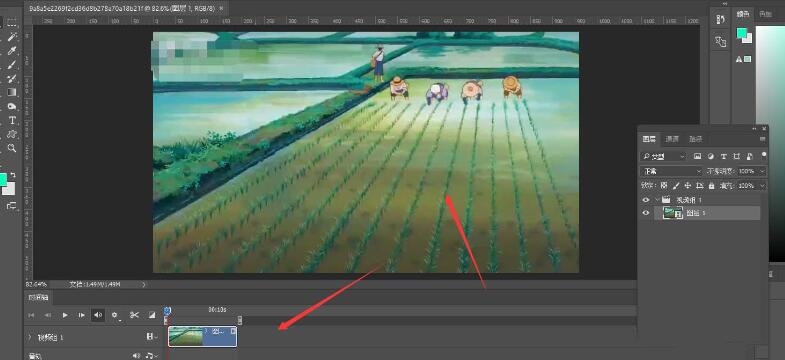This screenshot has height=360, width=785.
Task: Select the video clip in timeline
Action: (x=203, y=336)
